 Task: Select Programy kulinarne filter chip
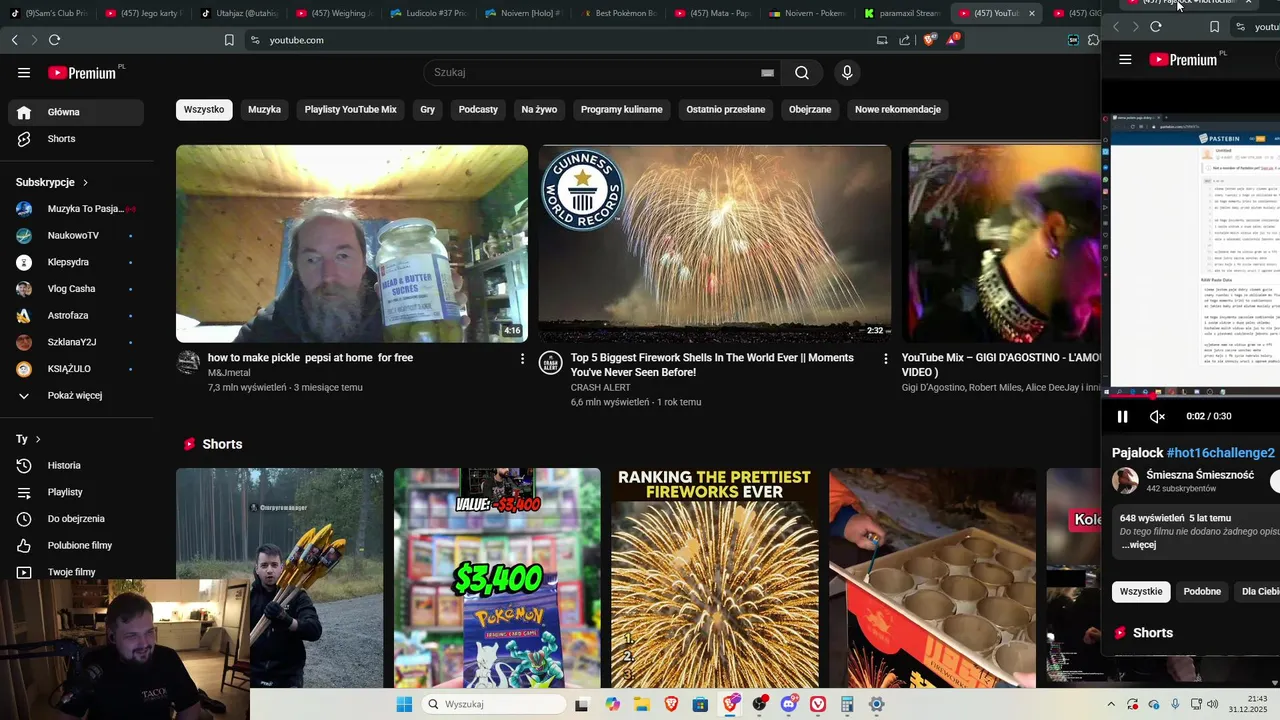[622, 110]
